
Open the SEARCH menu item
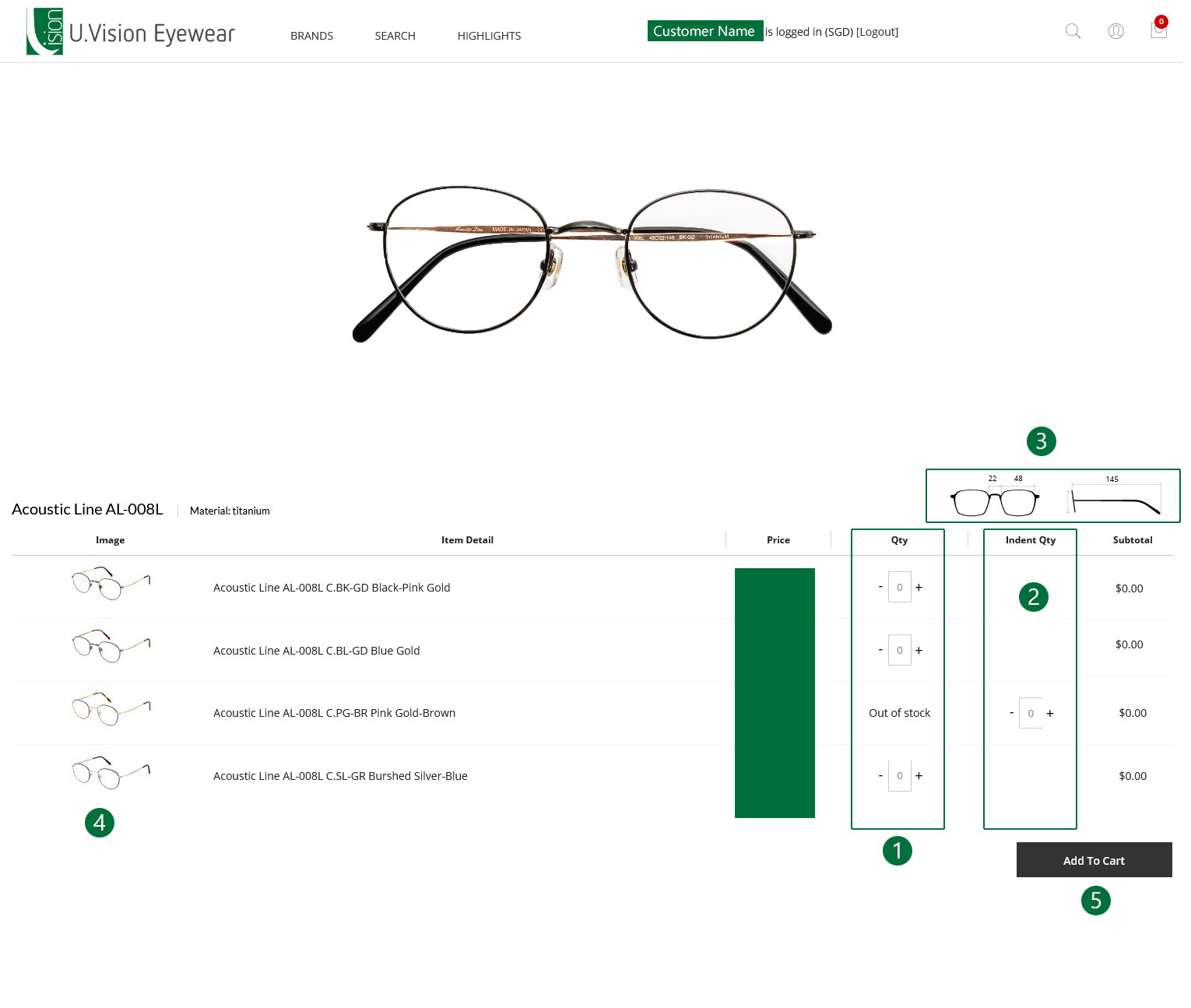[x=395, y=36]
